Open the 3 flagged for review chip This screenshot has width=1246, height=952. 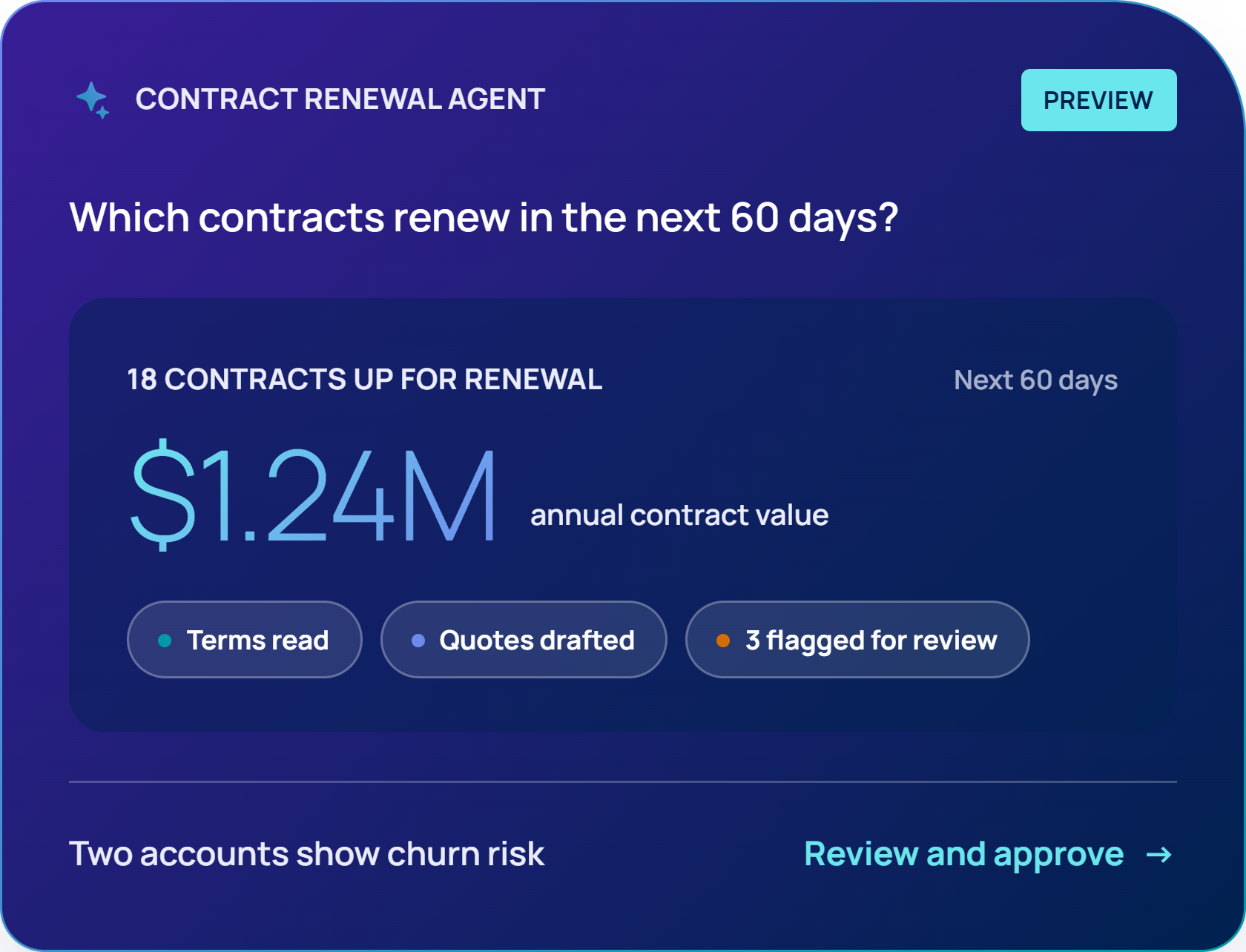(x=857, y=639)
